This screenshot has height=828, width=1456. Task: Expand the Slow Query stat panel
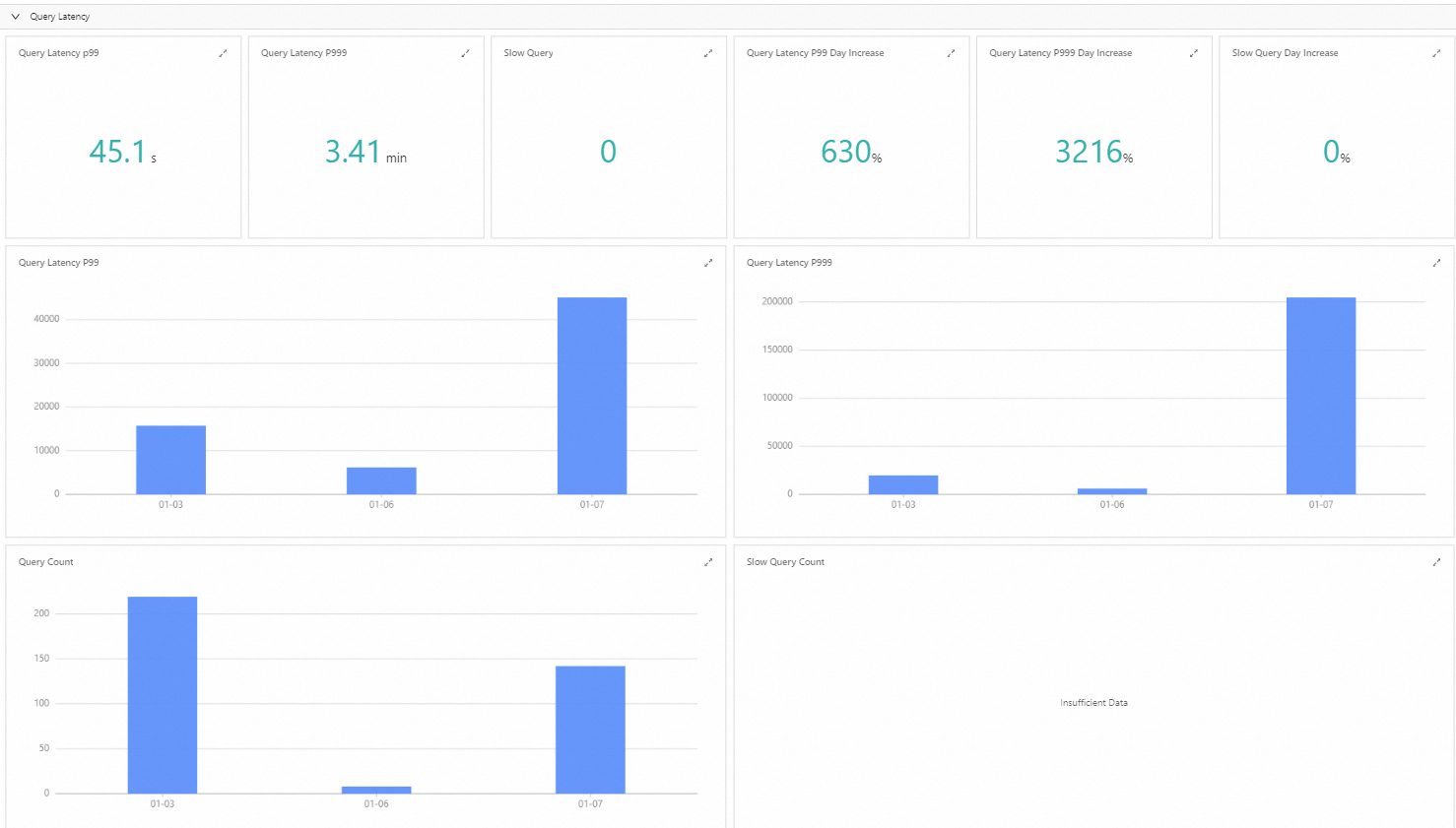click(x=707, y=53)
